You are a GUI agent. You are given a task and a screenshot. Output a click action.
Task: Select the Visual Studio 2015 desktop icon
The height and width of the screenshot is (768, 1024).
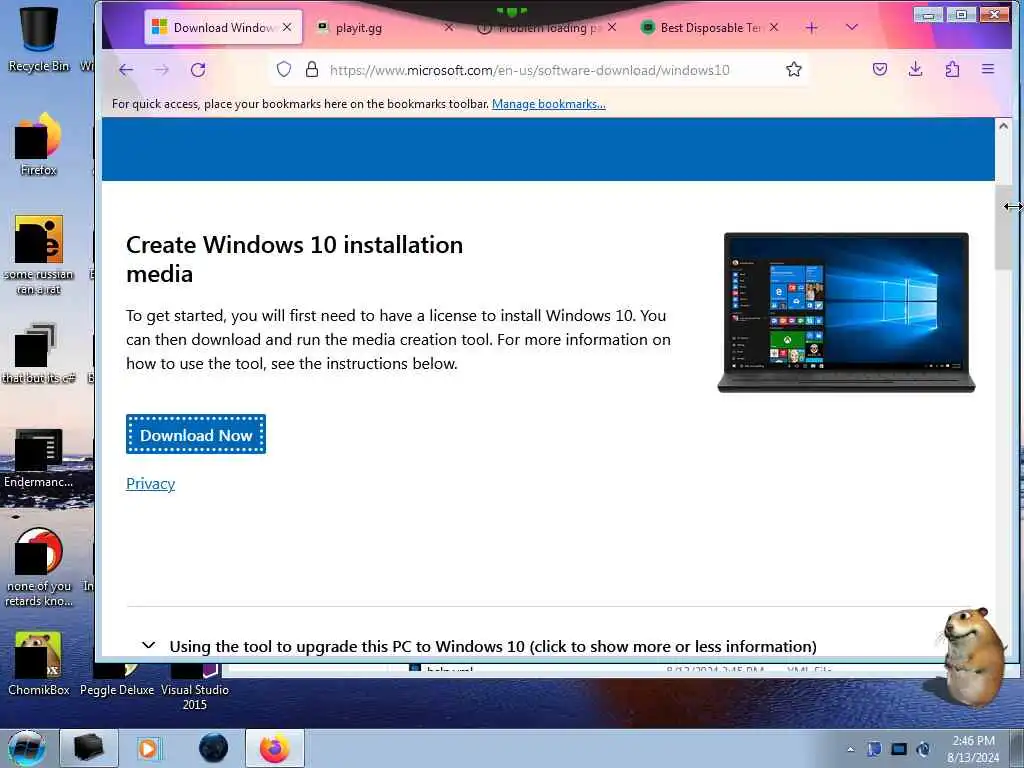(195, 686)
